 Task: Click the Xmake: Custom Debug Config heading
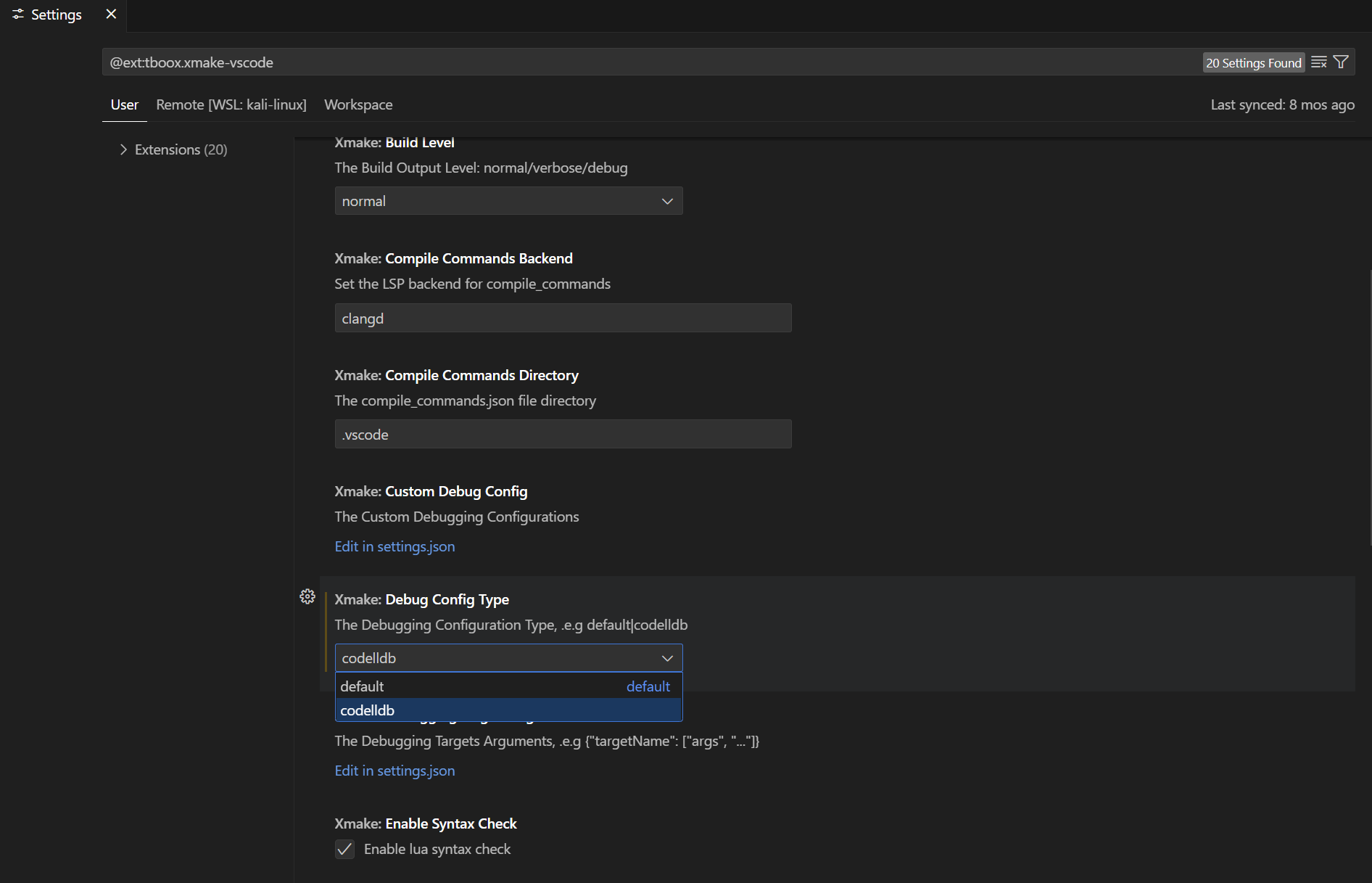click(431, 491)
